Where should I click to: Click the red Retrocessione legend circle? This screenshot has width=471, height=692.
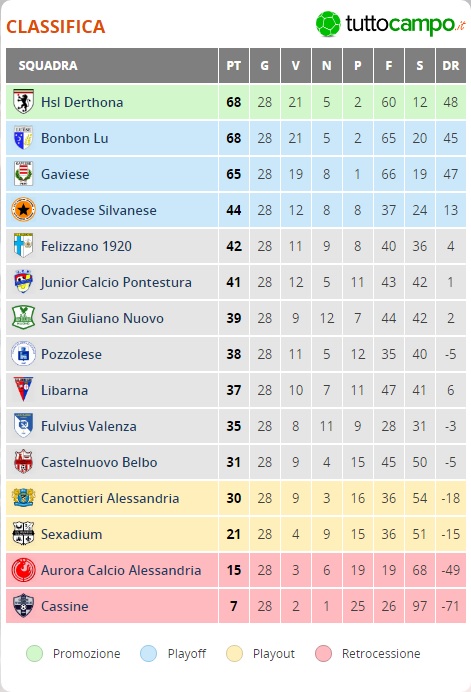click(x=324, y=654)
